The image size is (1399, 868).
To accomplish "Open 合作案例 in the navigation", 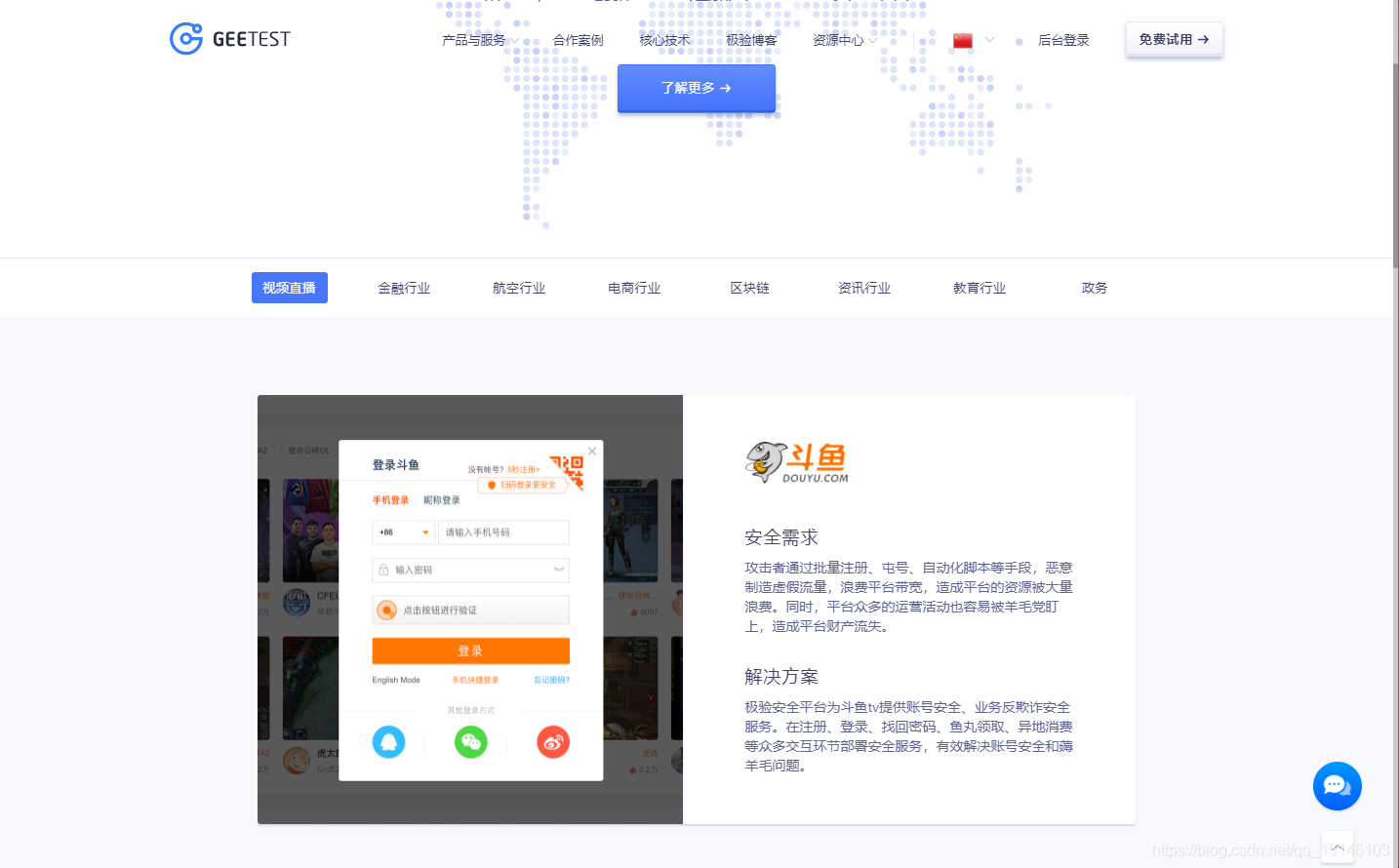I will [578, 40].
